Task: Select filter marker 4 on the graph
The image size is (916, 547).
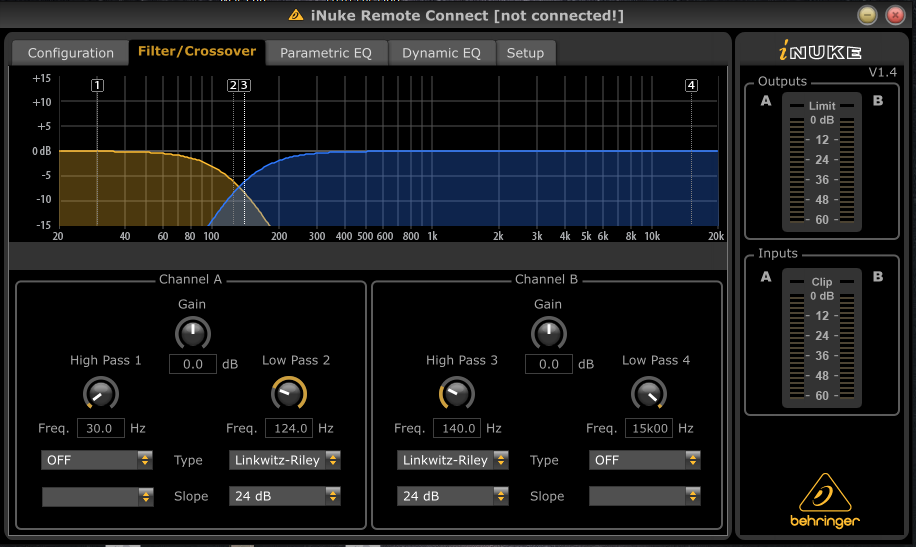Action: pos(691,86)
